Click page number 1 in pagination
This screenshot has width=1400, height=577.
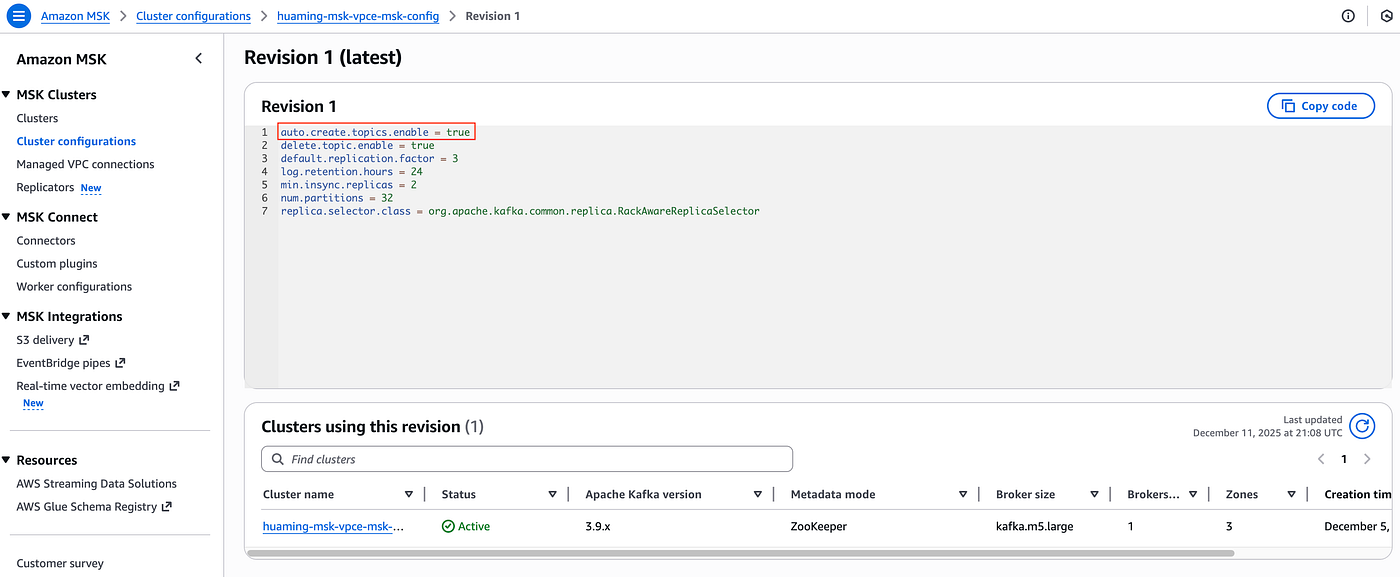[1344, 459]
